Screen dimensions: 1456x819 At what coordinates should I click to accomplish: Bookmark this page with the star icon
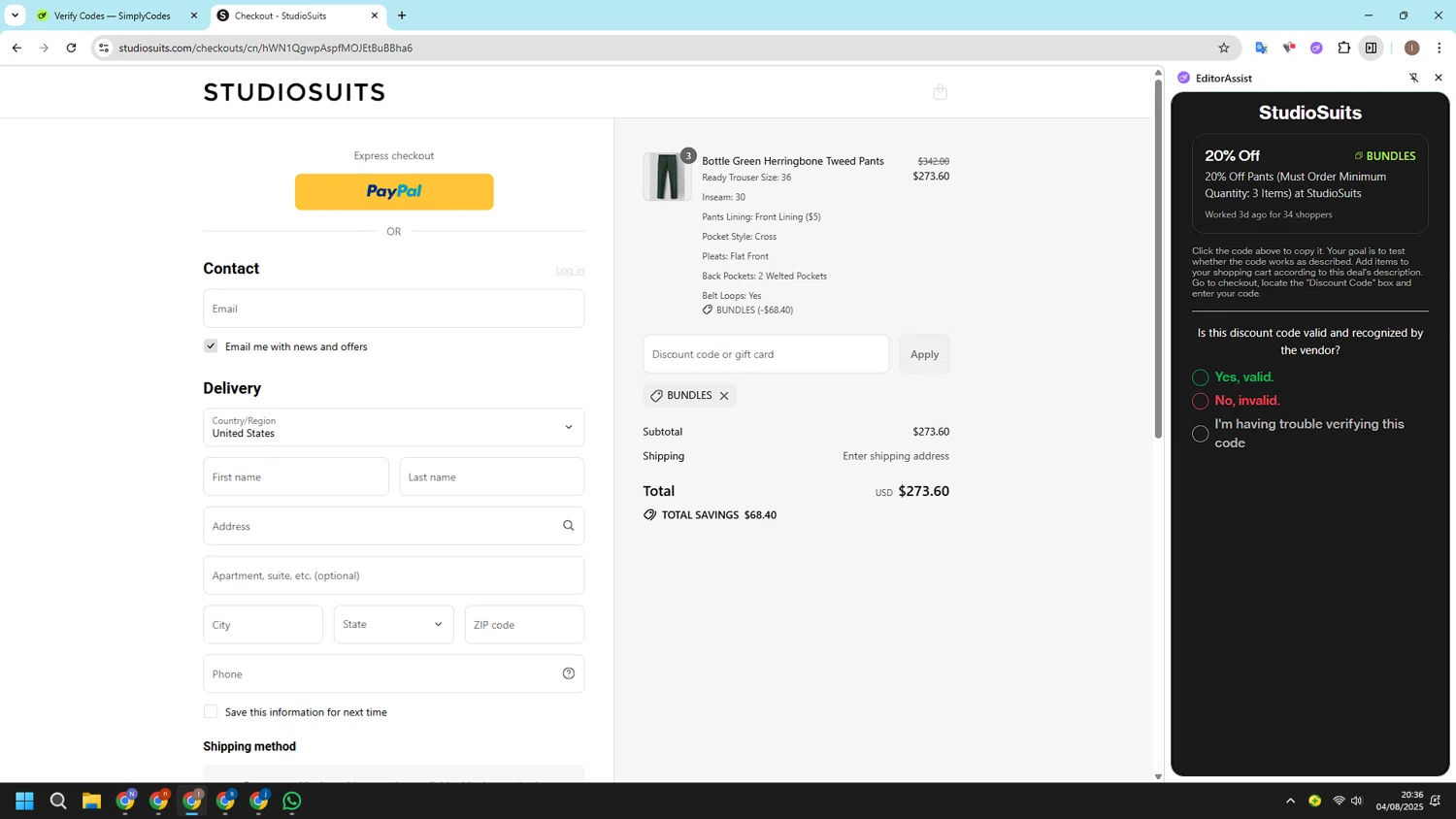click(1224, 48)
